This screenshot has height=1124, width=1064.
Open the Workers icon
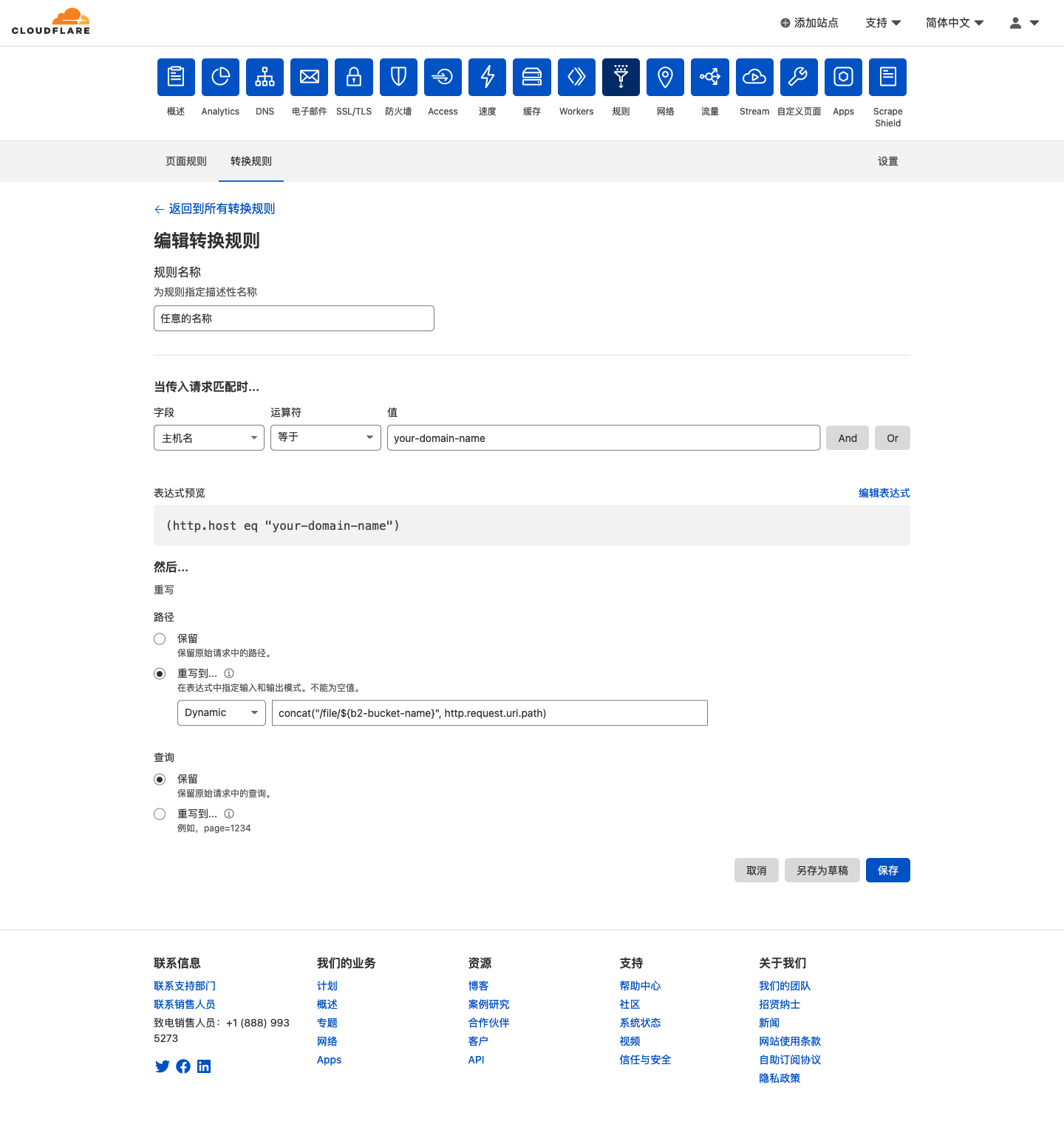(576, 77)
